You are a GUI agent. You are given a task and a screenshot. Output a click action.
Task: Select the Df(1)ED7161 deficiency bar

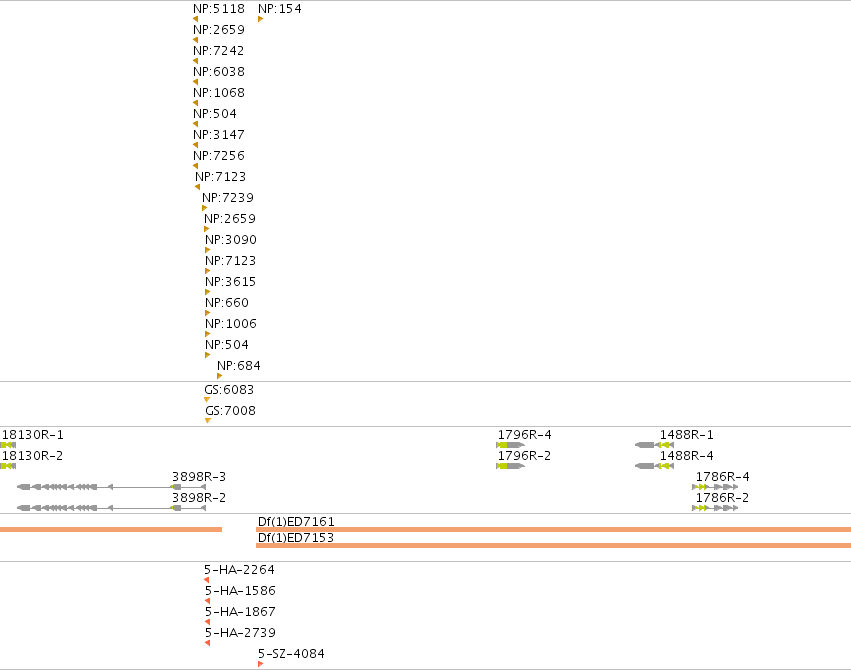(x=554, y=529)
